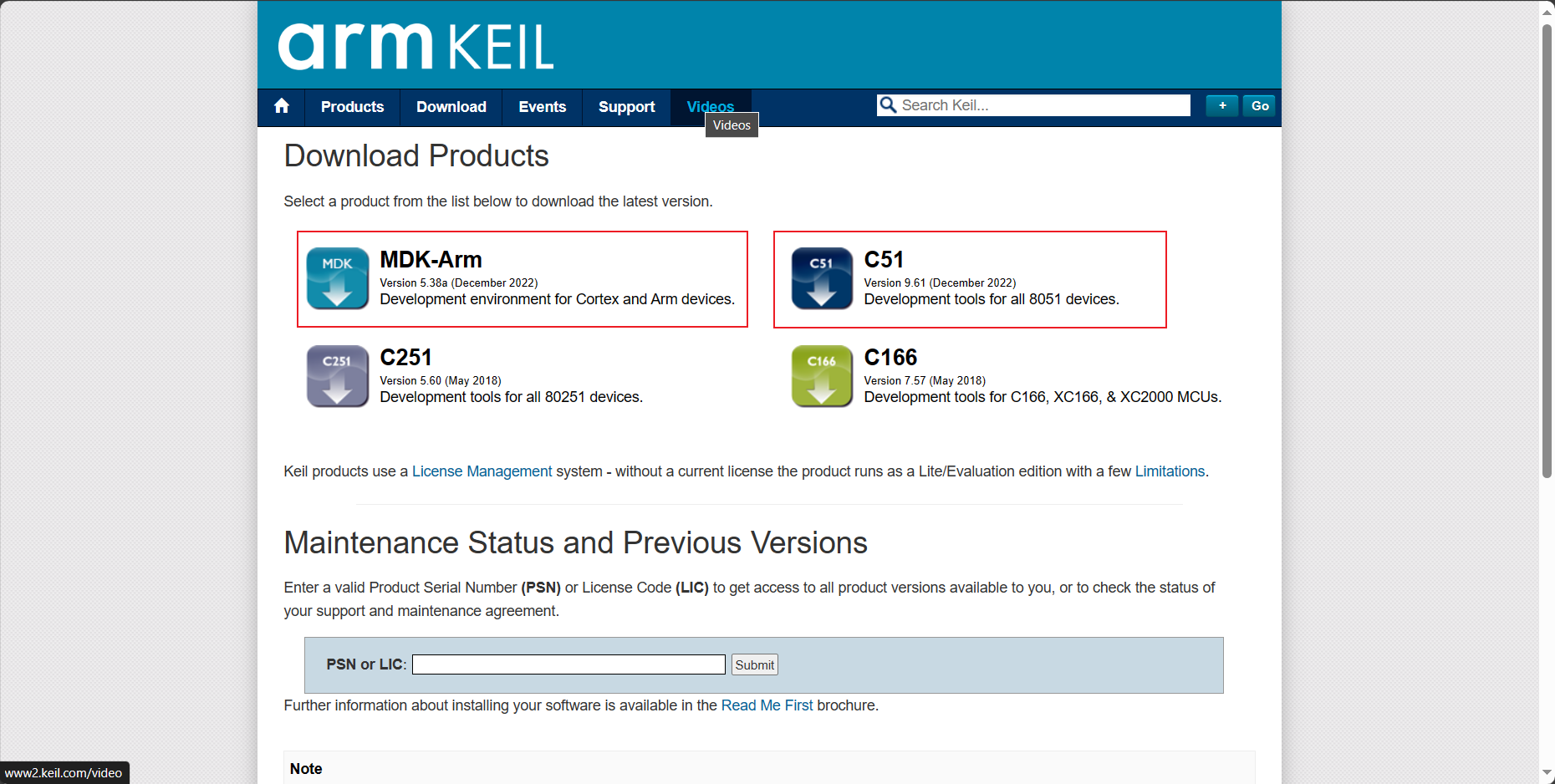The image size is (1555, 784).
Task: Click the C251 download icon
Action: (337, 376)
